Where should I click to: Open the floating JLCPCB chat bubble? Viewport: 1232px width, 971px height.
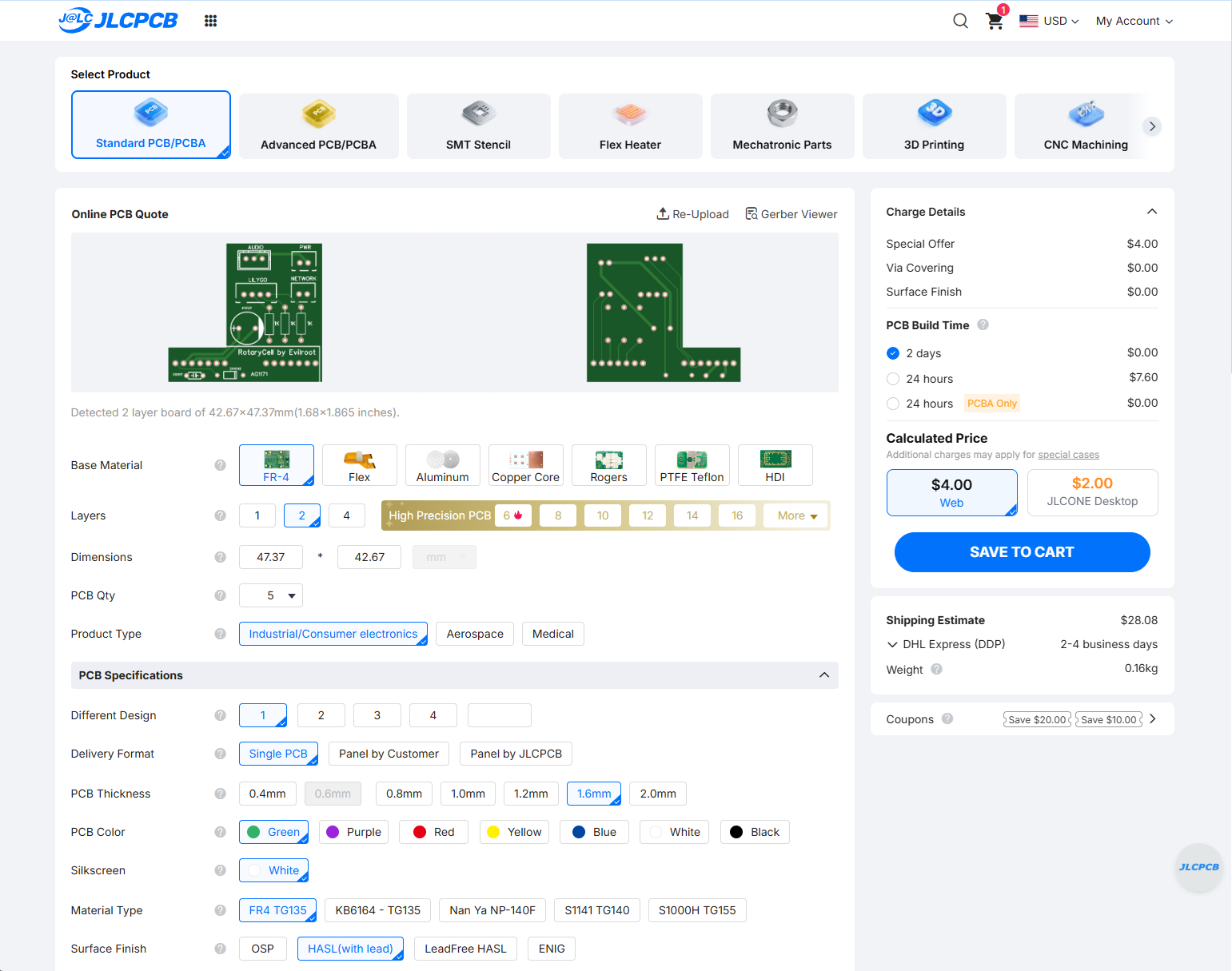(x=1198, y=867)
